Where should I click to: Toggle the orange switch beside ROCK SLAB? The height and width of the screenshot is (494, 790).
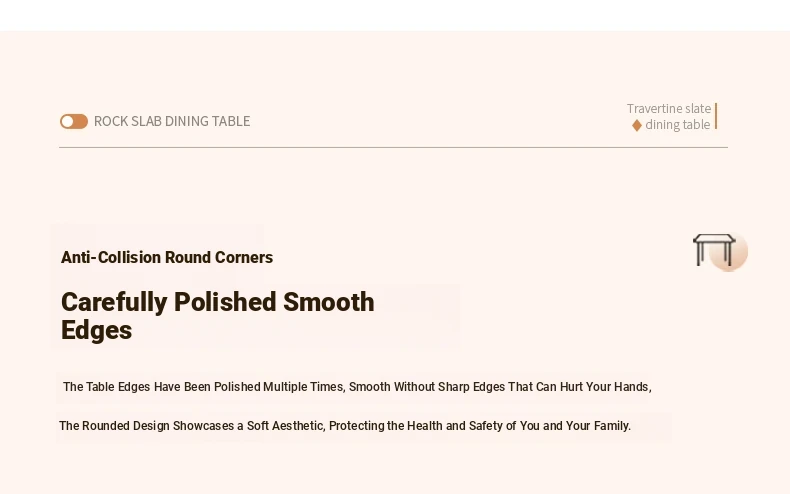pyautogui.click(x=74, y=121)
